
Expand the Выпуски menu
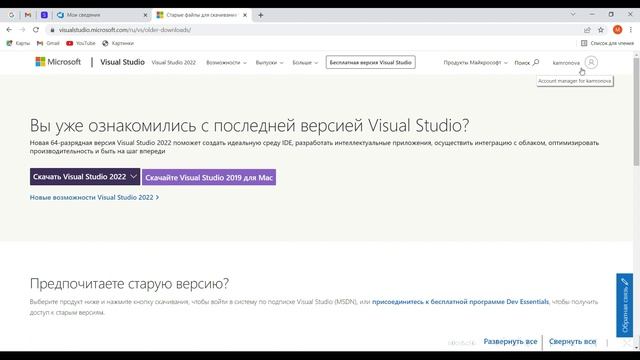(x=269, y=63)
